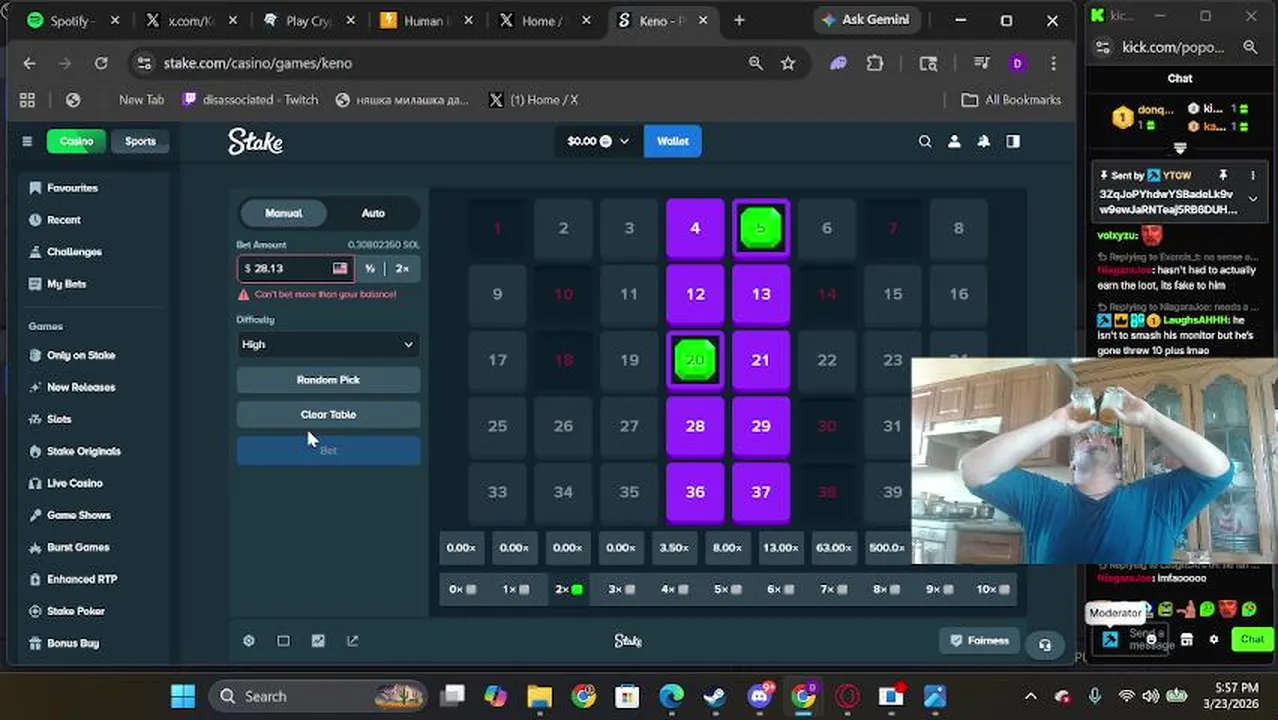Click the half bet ½ button
Viewport: 1278px width, 720px height.
click(x=370, y=268)
